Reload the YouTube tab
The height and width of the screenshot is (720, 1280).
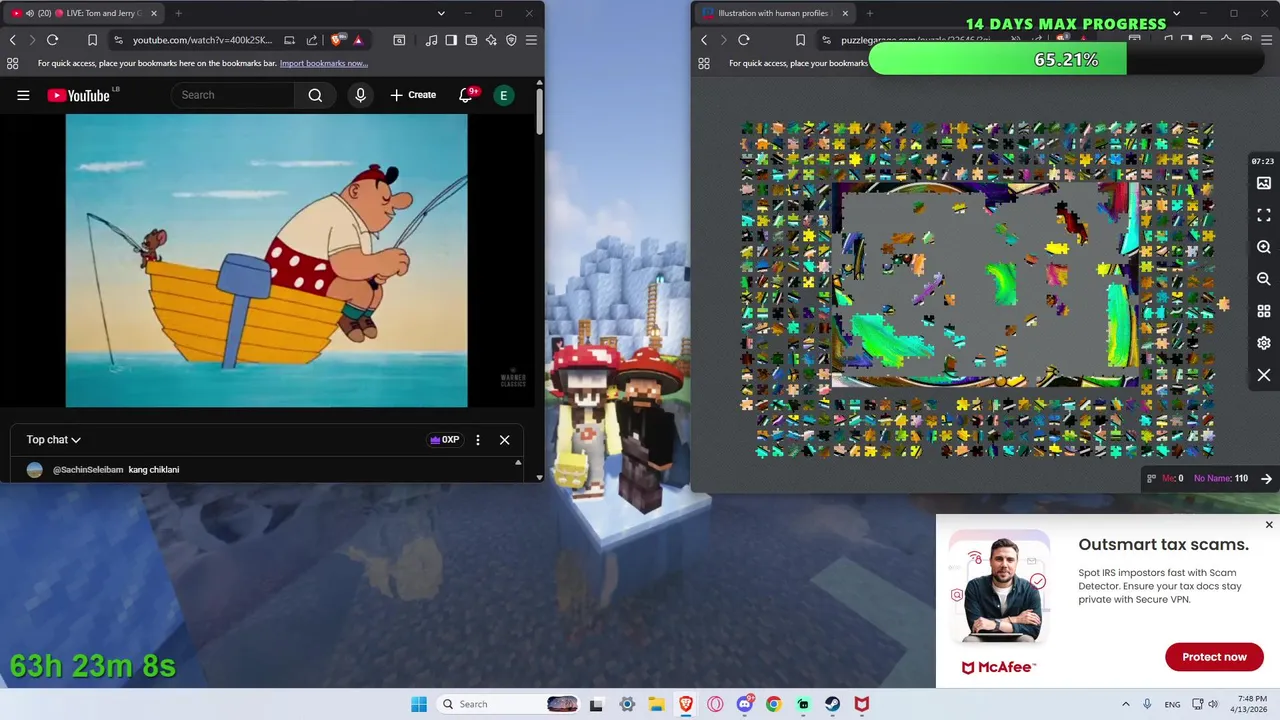tap(52, 40)
